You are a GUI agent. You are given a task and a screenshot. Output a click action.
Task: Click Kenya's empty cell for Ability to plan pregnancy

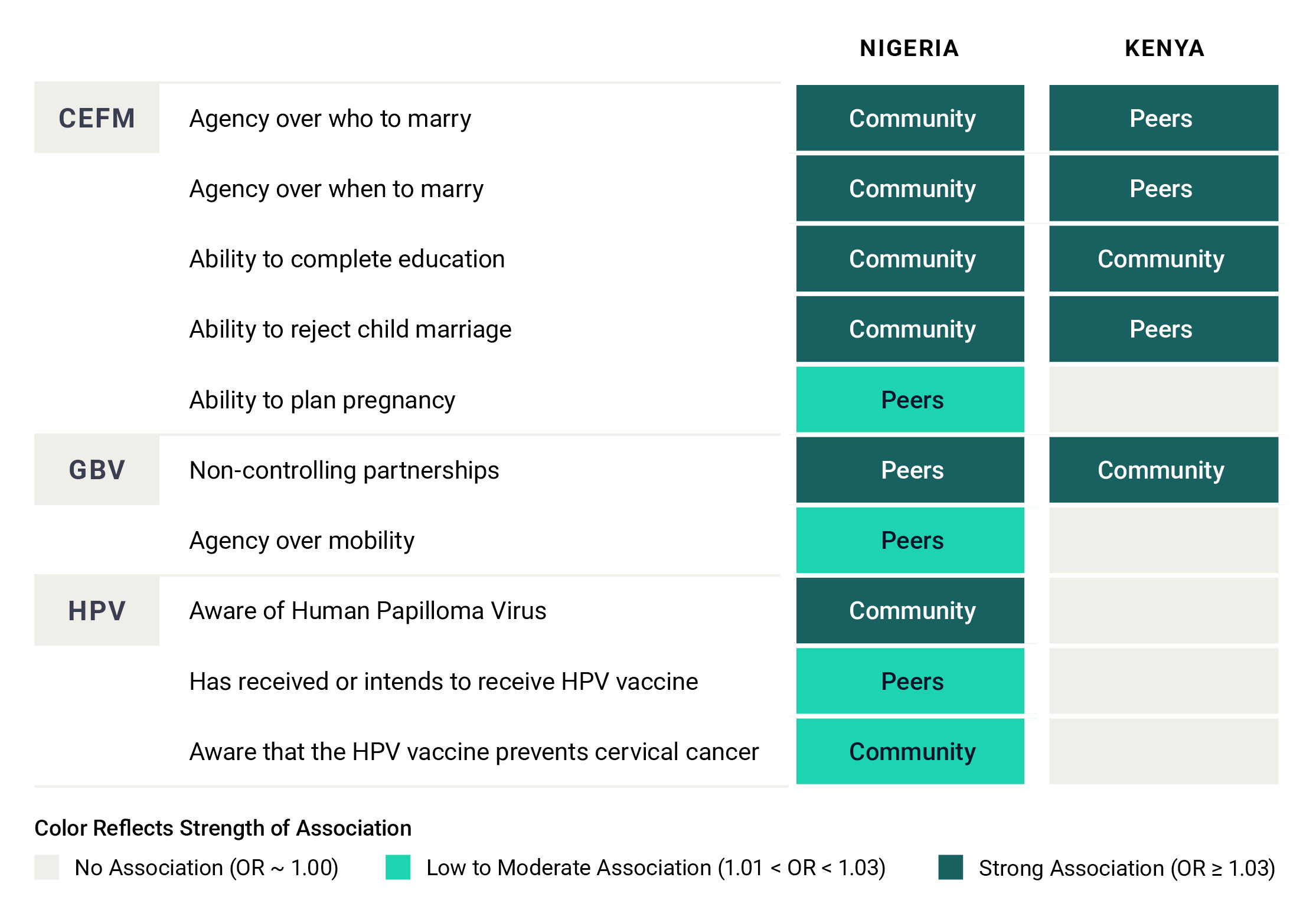click(x=1163, y=400)
